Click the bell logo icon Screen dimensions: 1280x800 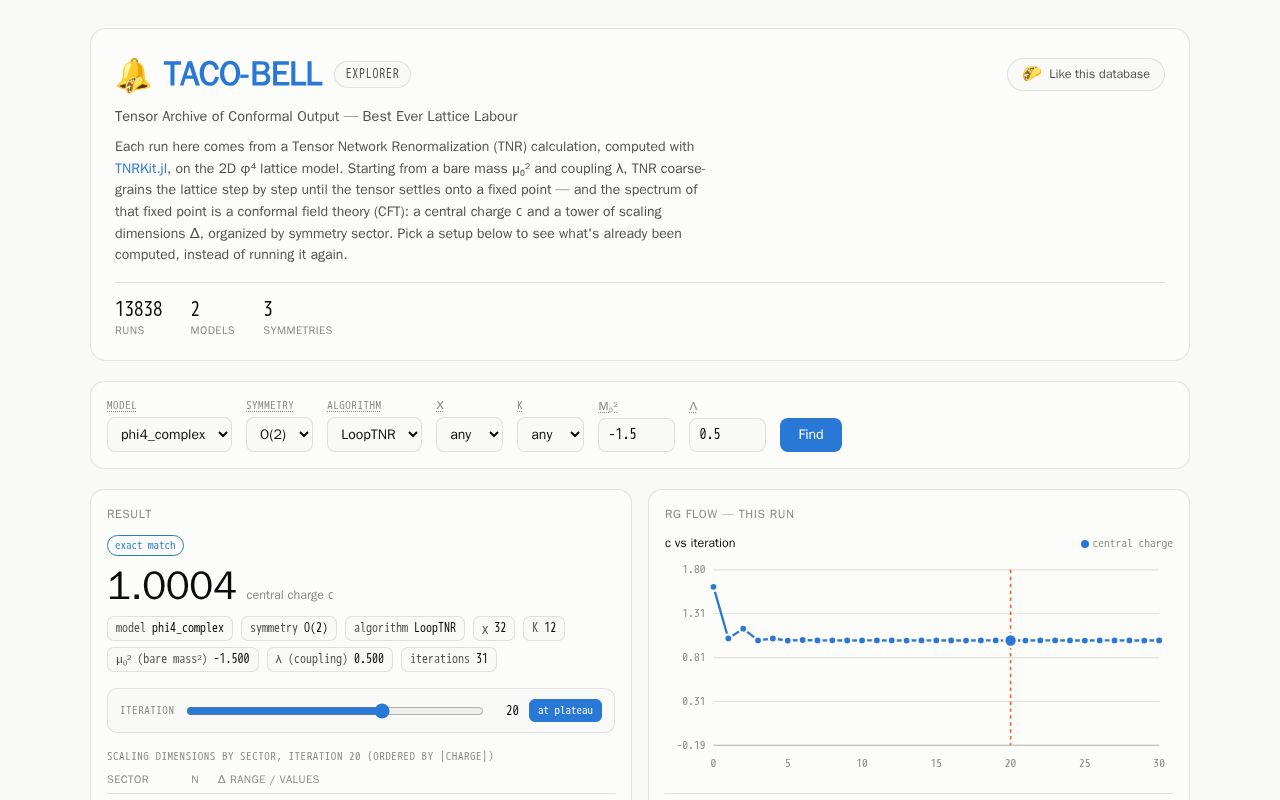pos(133,75)
